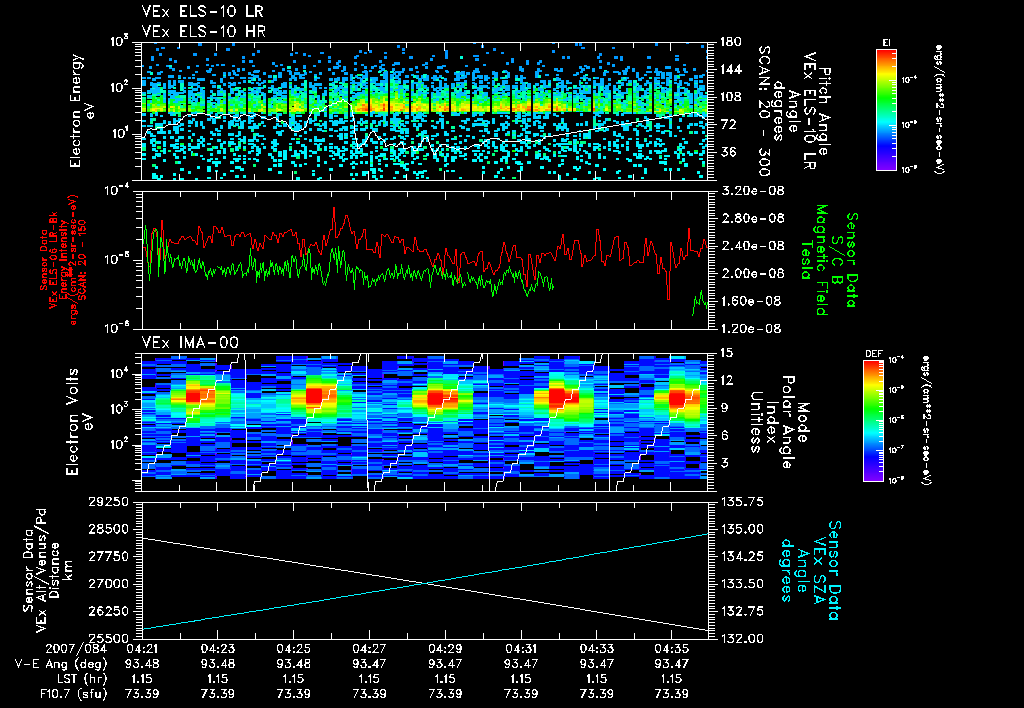This screenshot has width=1024, height=708.
Task: Click the 25500 altitude tick value
Action: tap(109, 639)
